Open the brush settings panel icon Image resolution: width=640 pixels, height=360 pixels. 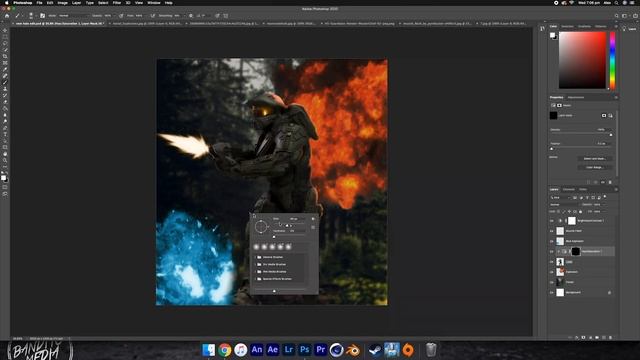(42, 16)
